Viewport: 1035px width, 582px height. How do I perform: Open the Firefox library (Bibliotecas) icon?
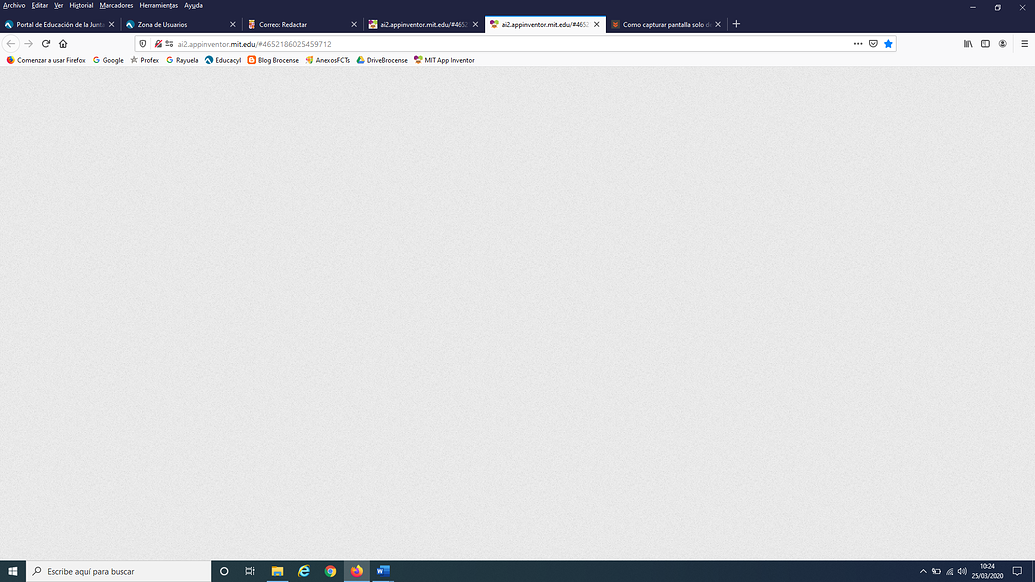click(x=966, y=43)
